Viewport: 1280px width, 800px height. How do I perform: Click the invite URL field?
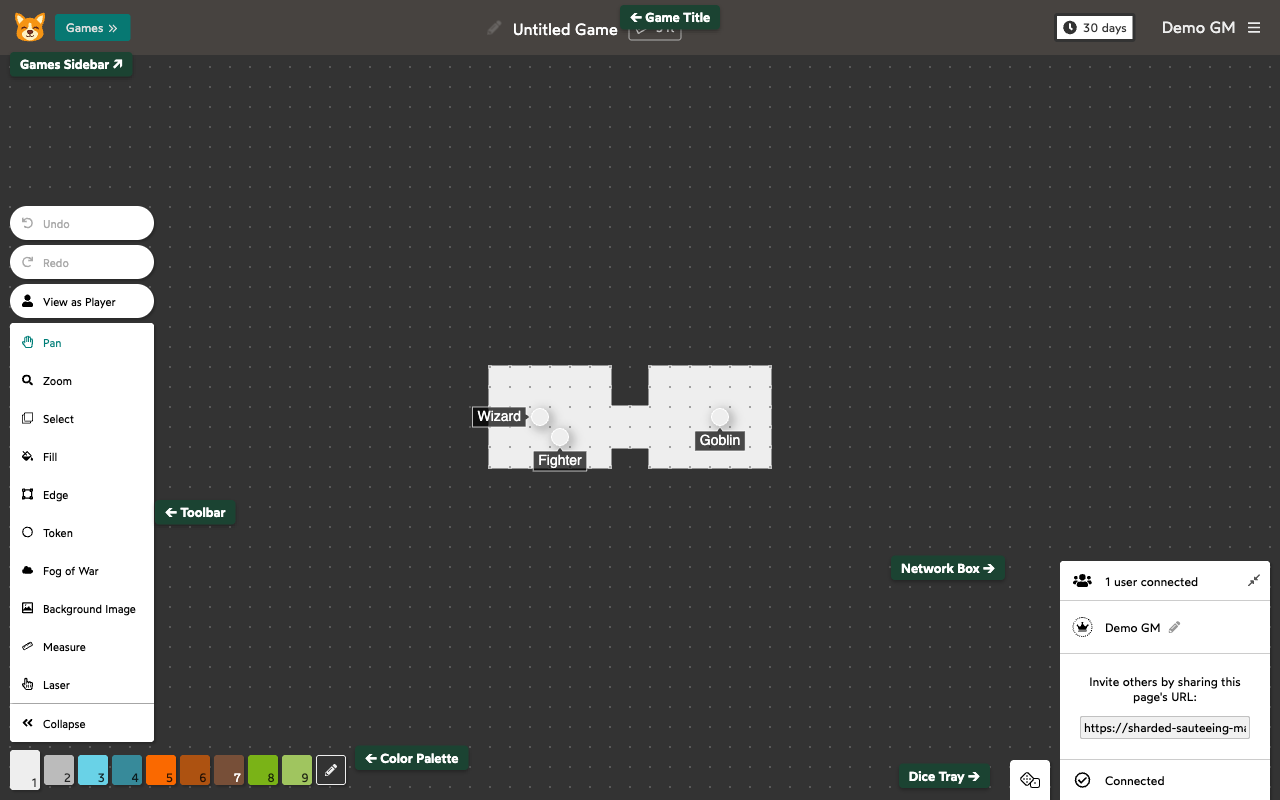[x=1165, y=728]
